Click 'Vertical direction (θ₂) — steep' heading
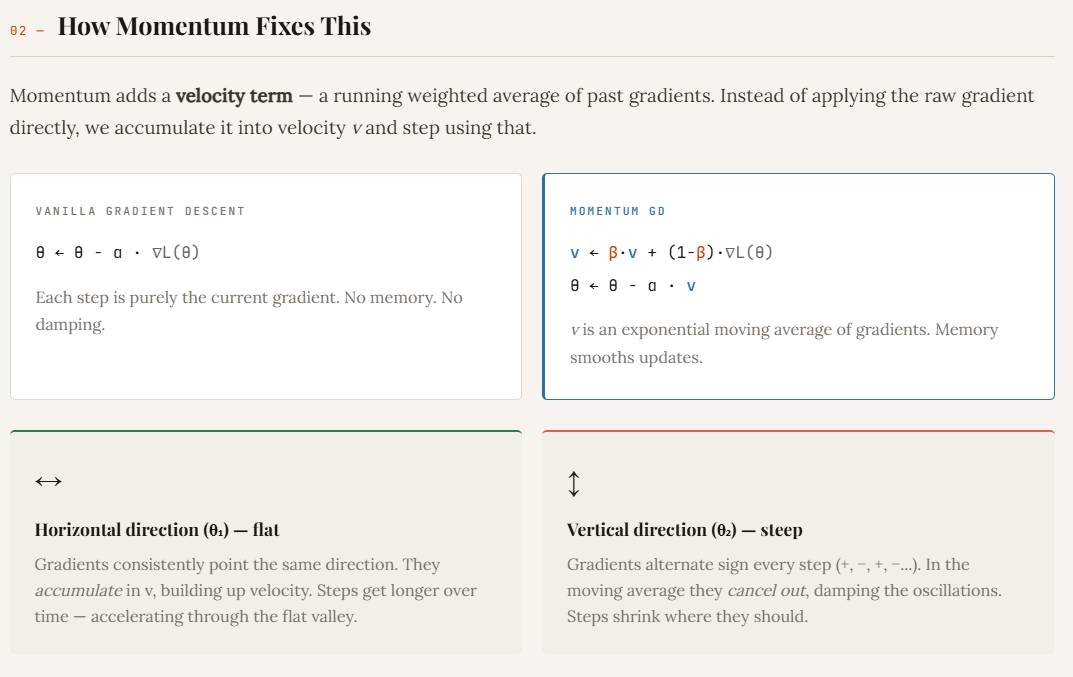1073x677 pixels. pyautogui.click(x=684, y=530)
